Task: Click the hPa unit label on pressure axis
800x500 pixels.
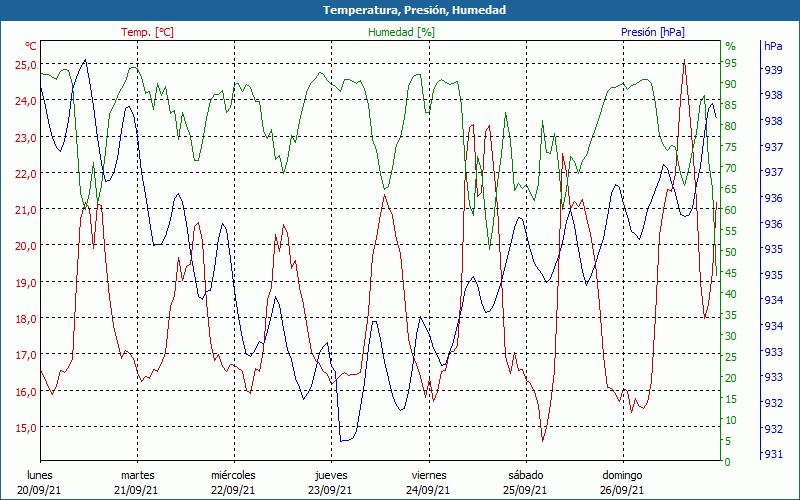Action: pyautogui.click(x=773, y=46)
